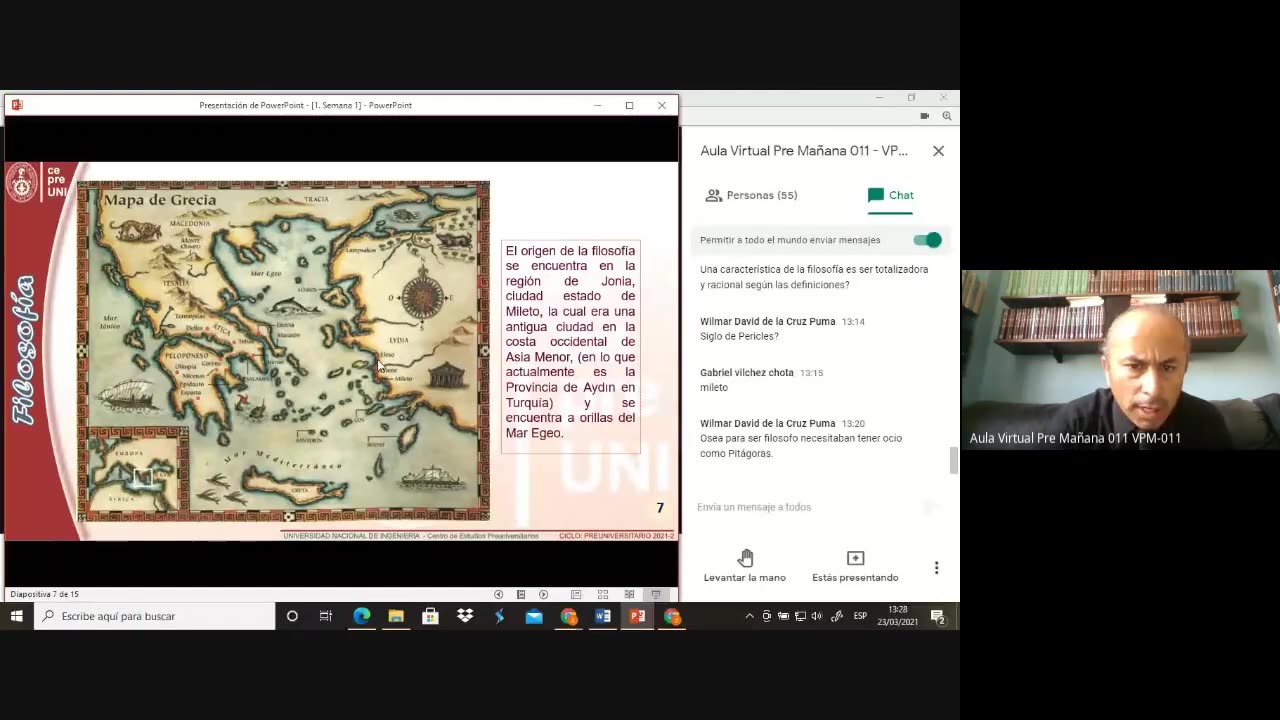Open the Windows Start menu
The width and height of the screenshot is (1280, 720).
pyautogui.click(x=17, y=616)
